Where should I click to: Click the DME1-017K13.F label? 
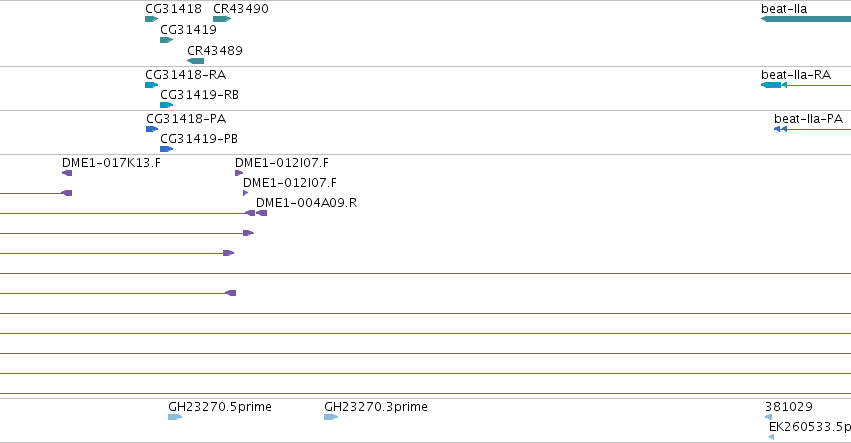click(111, 163)
